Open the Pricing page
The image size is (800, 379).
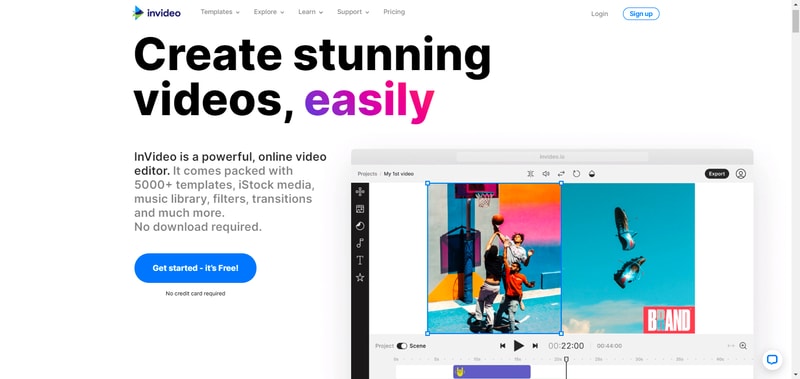(394, 12)
